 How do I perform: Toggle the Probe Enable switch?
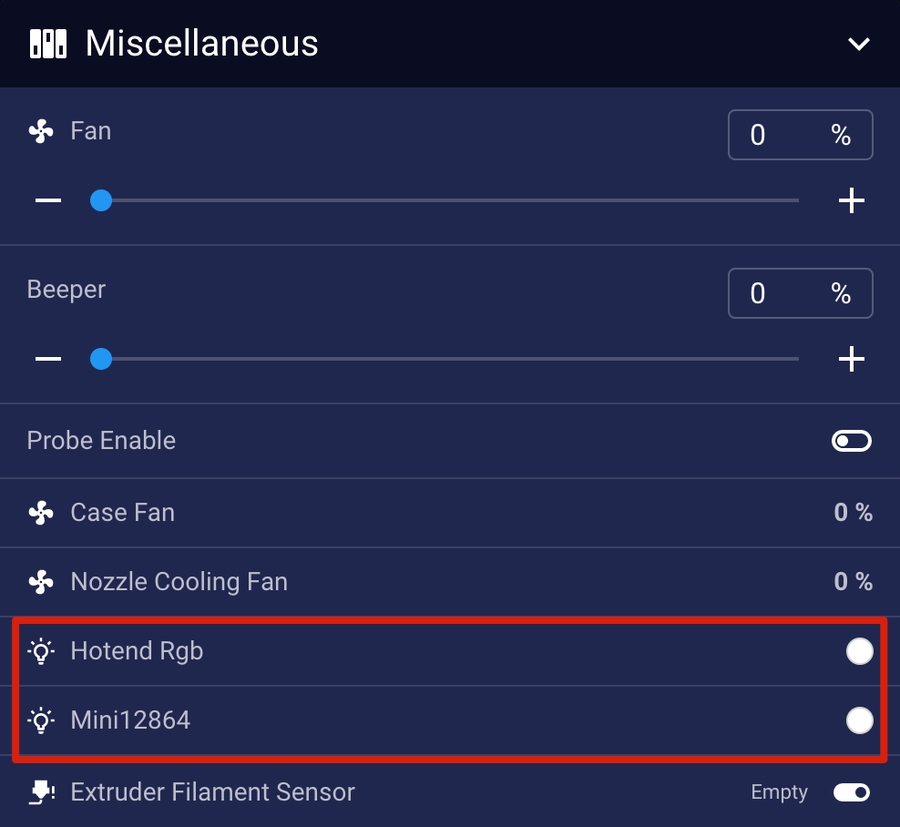pos(851,441)
